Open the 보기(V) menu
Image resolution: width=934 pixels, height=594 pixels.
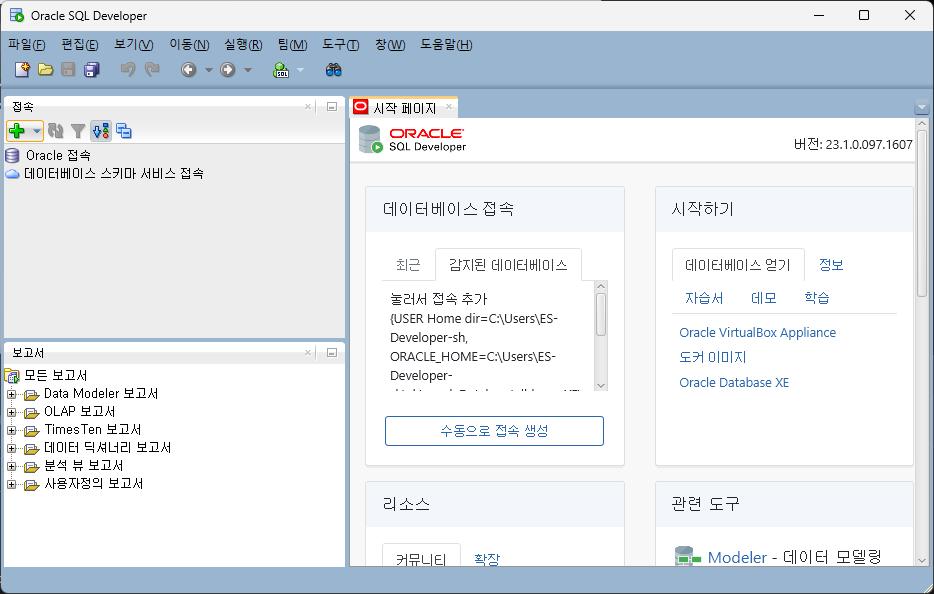click(x=134, y=45)
